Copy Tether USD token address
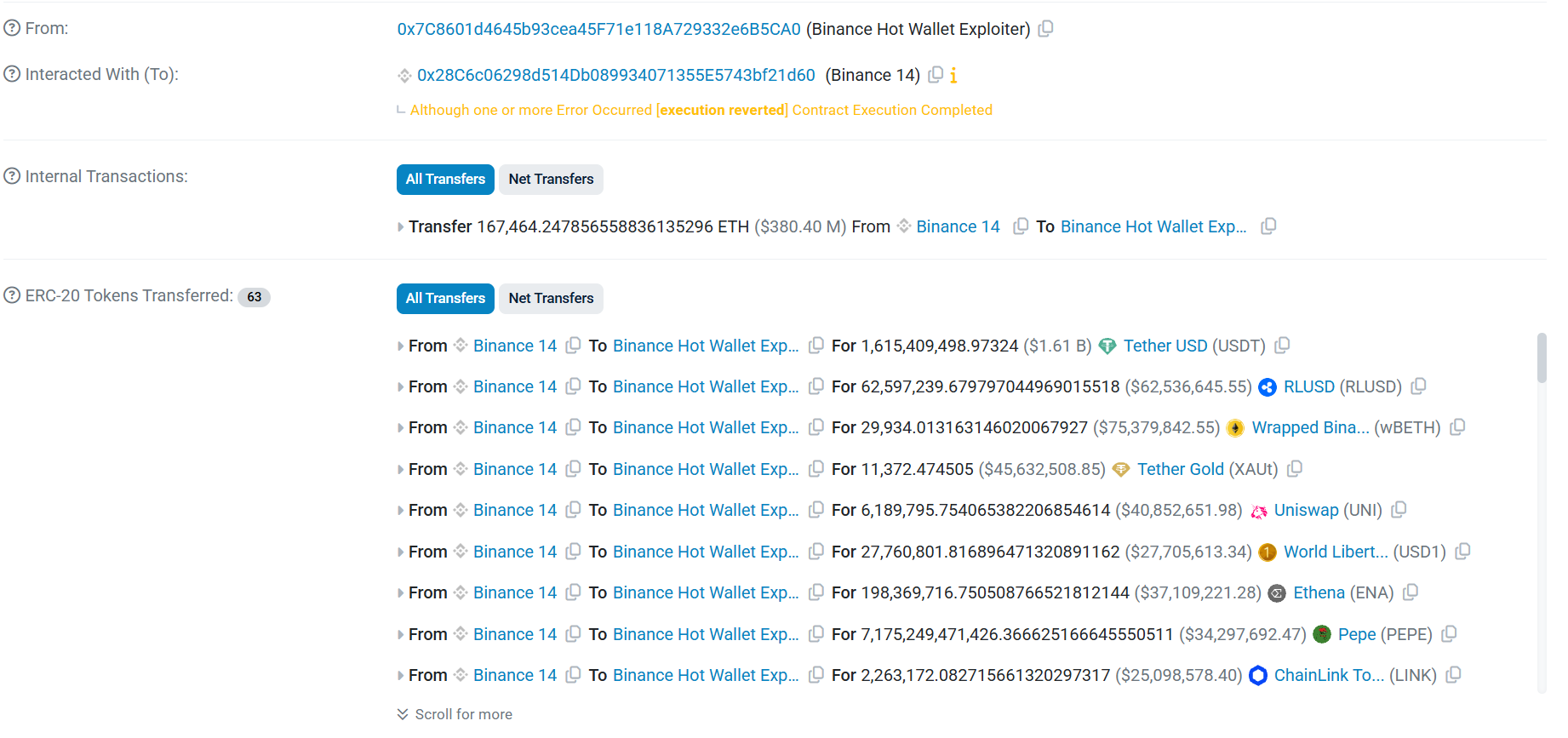 coord(1282,345)
